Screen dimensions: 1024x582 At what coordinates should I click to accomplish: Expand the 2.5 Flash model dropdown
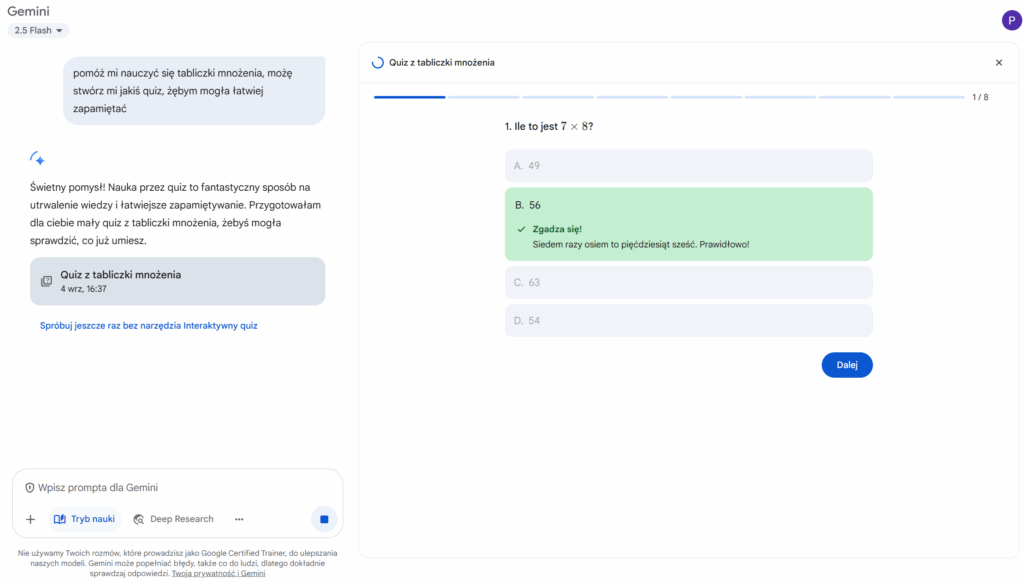39,31
